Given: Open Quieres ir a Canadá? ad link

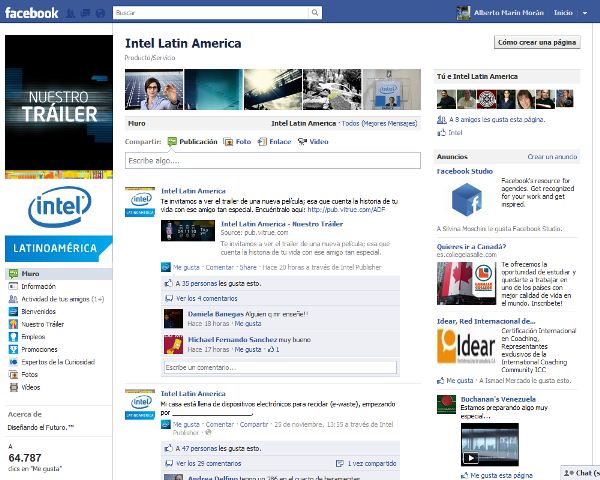Looking at the screenshot, I should point(471,247).
